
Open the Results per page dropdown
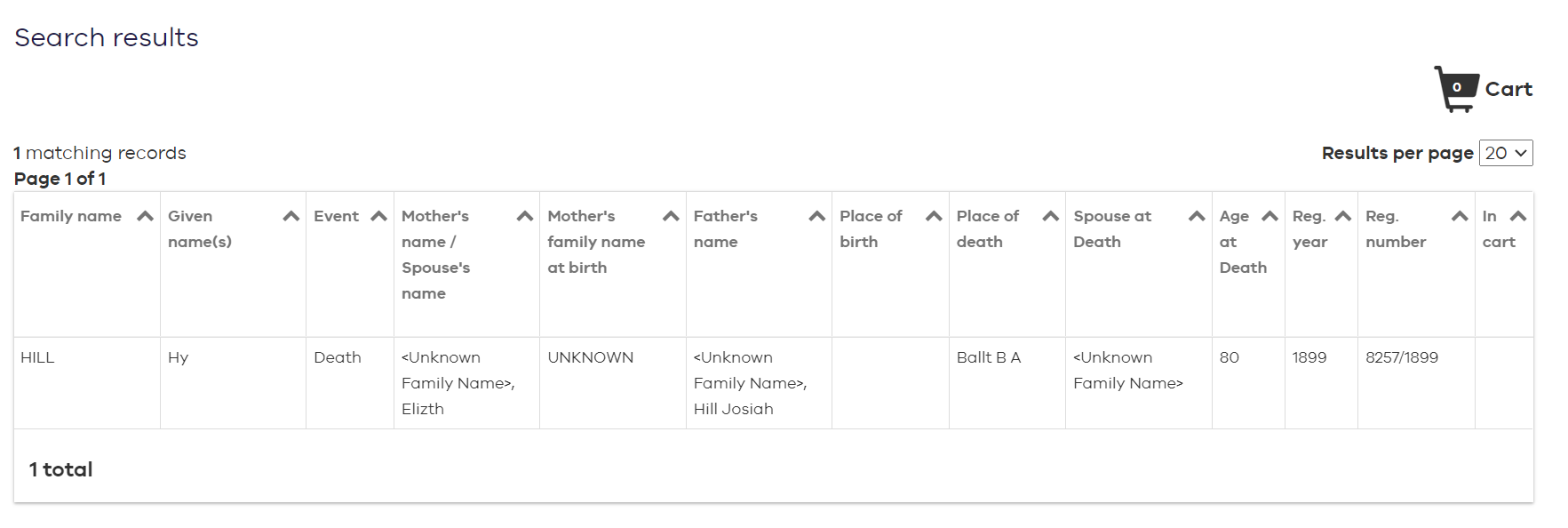point(1506,153)
